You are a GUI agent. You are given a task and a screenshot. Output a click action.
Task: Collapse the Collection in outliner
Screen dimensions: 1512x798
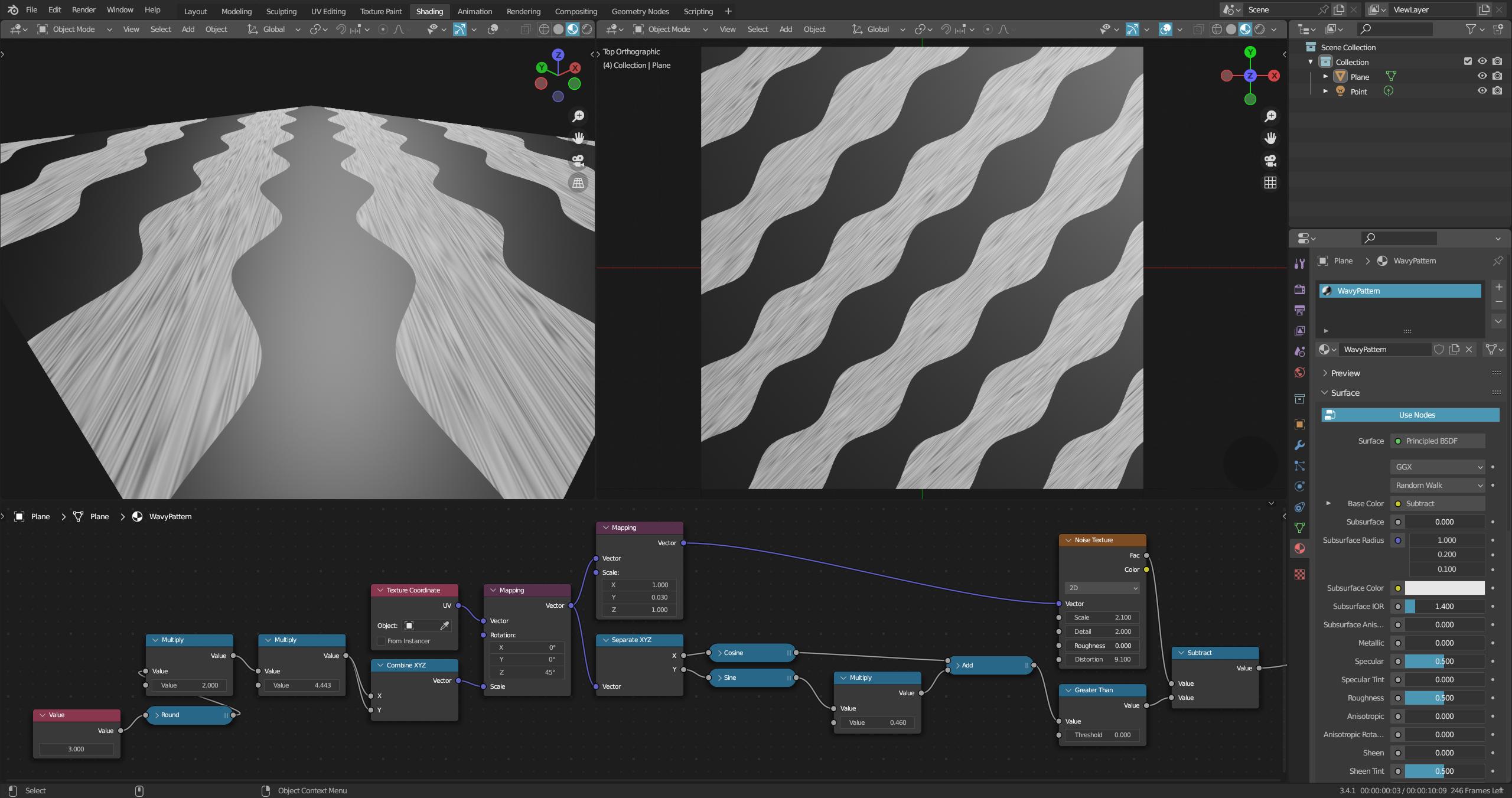(x=1311, y=61)
